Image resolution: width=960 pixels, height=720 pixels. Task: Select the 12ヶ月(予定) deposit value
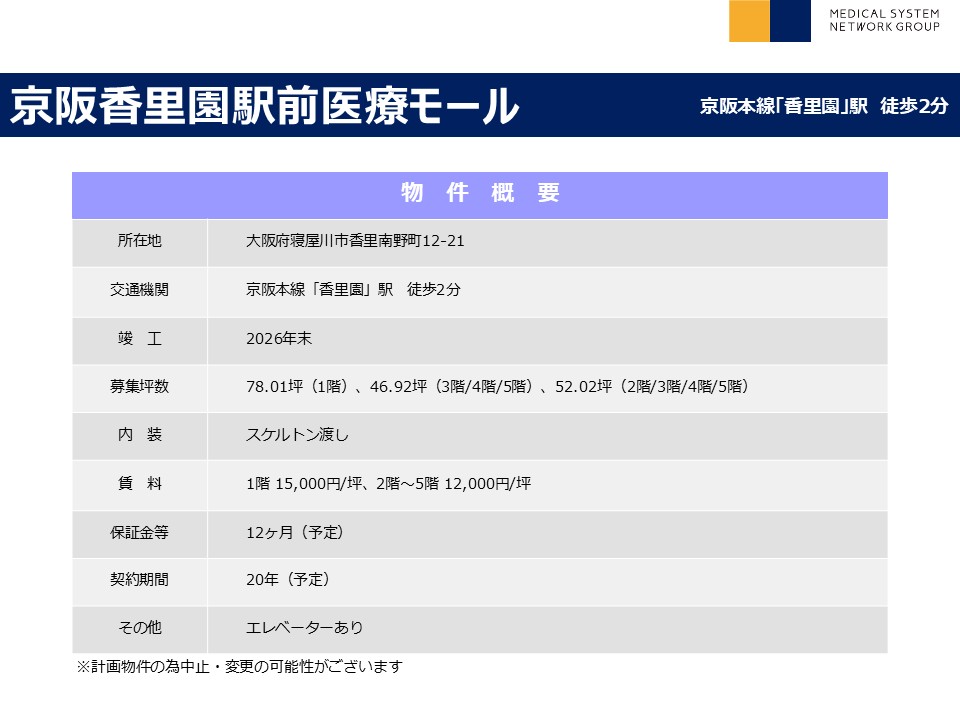point(295,533)
